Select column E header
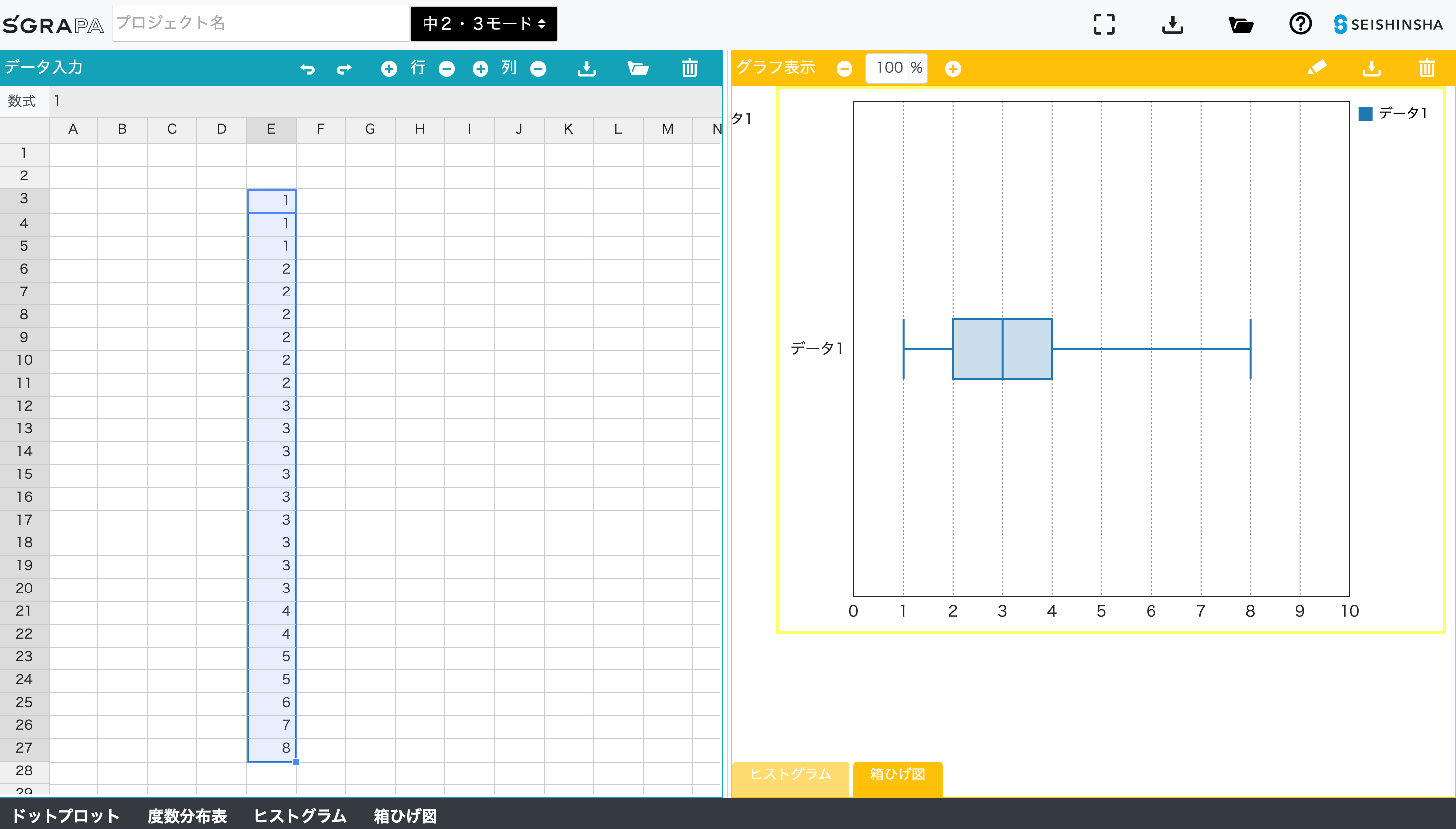 coord(271,130)
